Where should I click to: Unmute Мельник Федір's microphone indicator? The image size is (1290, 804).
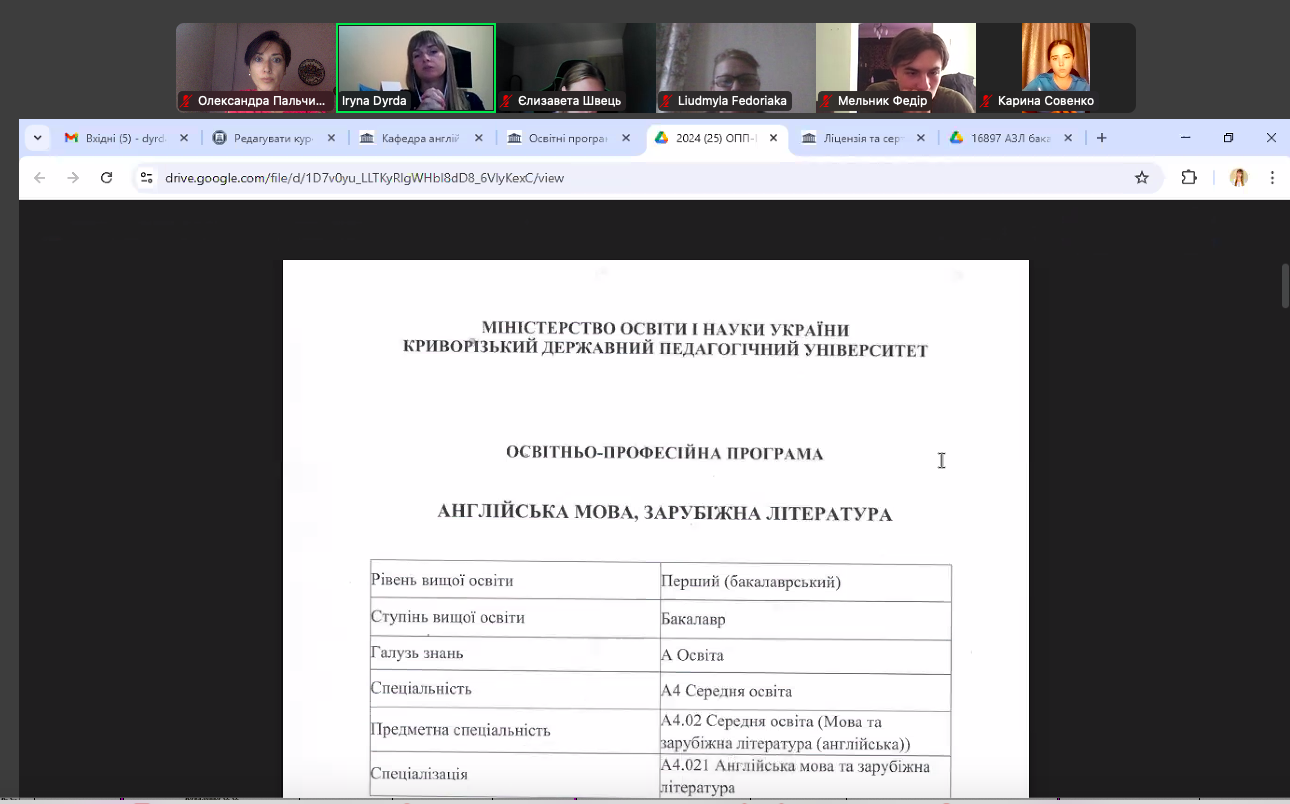(x=827, y=101)
